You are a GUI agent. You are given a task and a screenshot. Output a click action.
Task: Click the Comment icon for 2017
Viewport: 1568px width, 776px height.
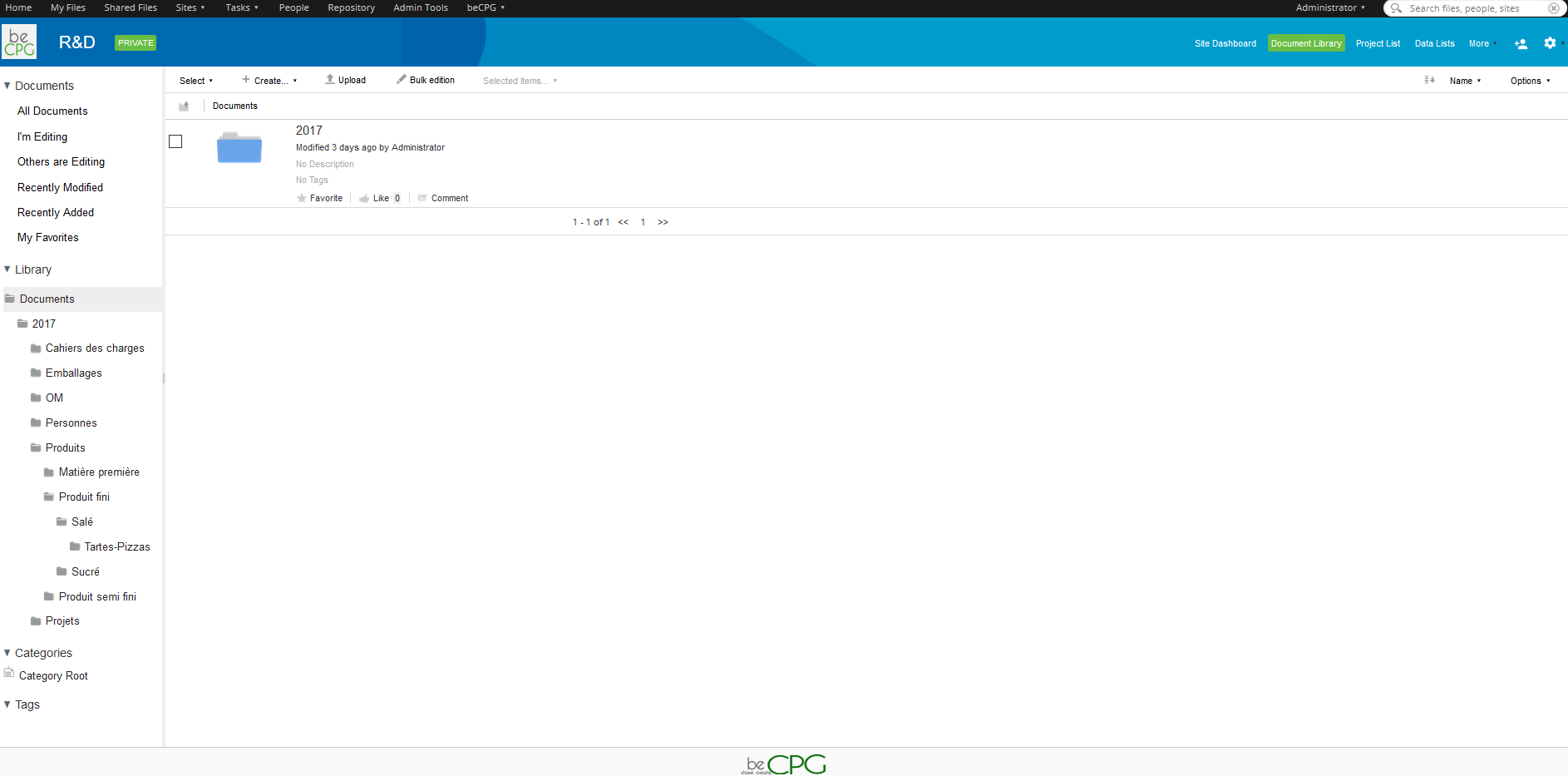tap(422, 198)
